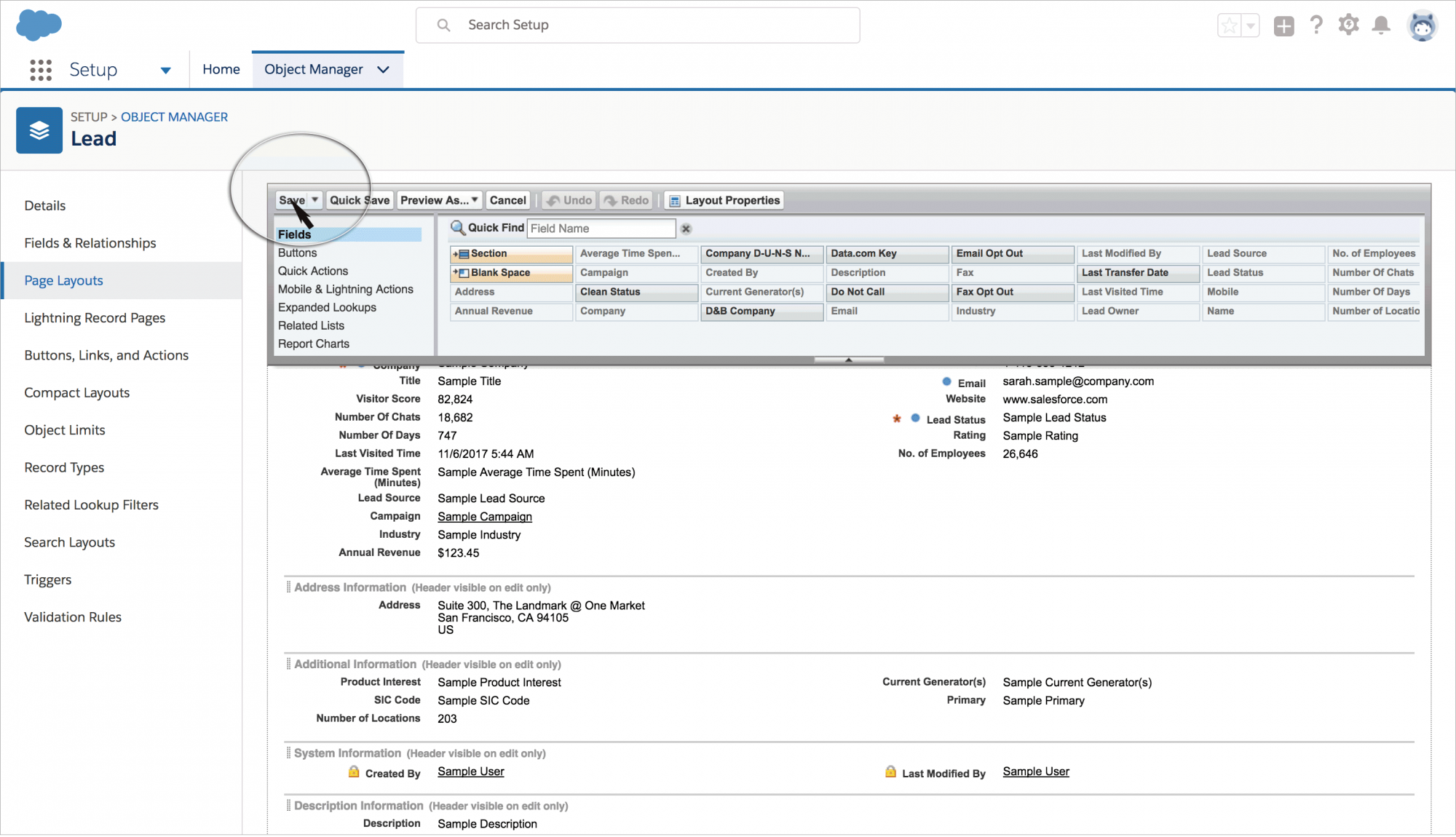
Task: Expand the Save button dropdown arrow
Action: [x=315, y=199]
